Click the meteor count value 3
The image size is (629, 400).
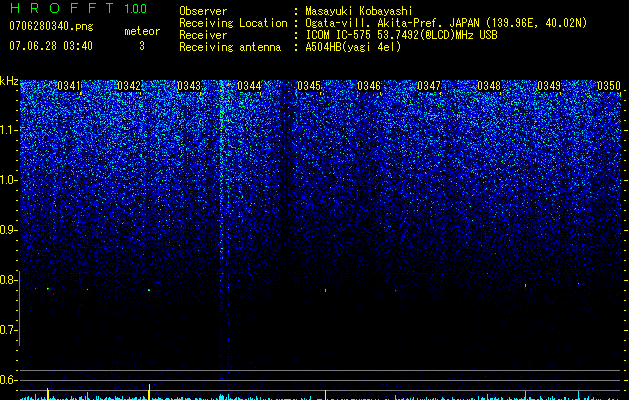[x=142, y=46]
